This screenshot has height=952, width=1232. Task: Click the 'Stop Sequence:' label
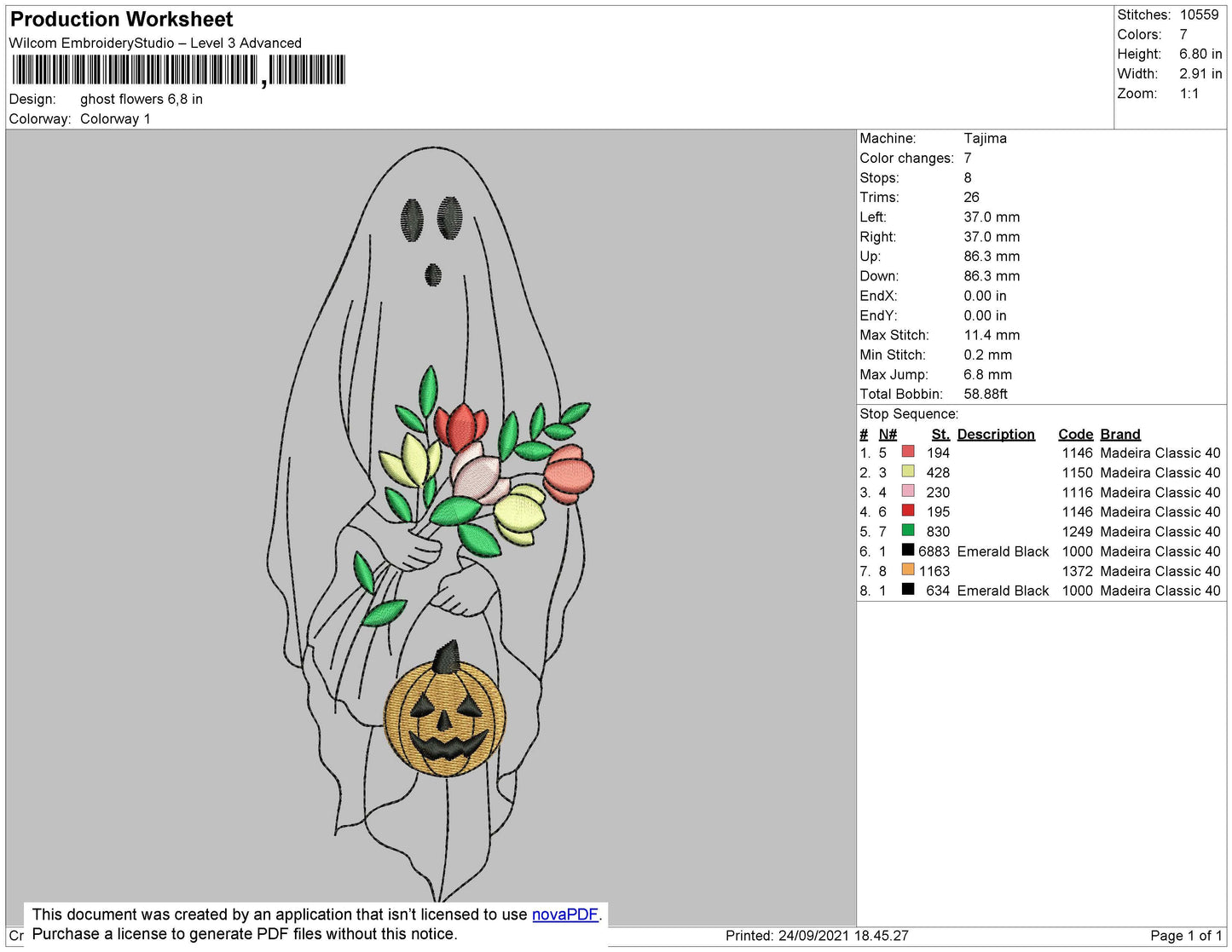(x=909, y=414)
